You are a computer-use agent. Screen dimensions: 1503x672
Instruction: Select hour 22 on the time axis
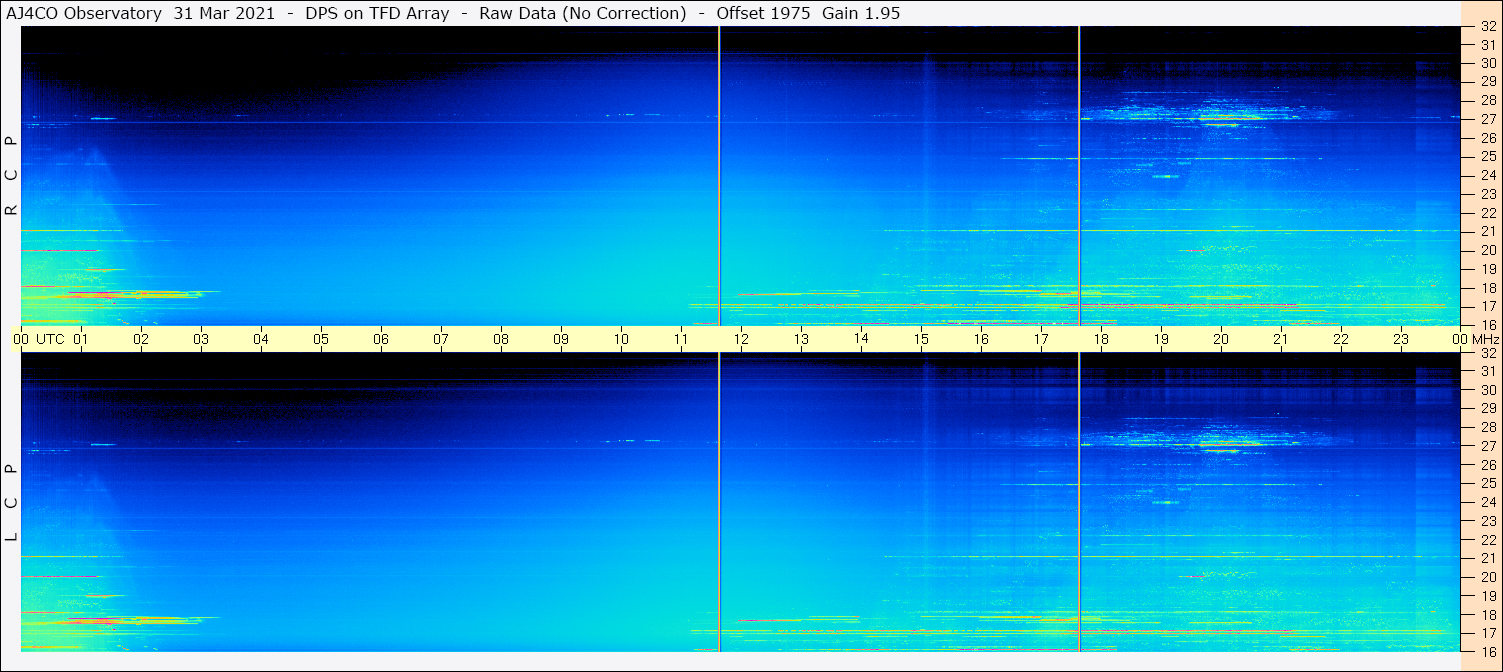coord(1341,339)
